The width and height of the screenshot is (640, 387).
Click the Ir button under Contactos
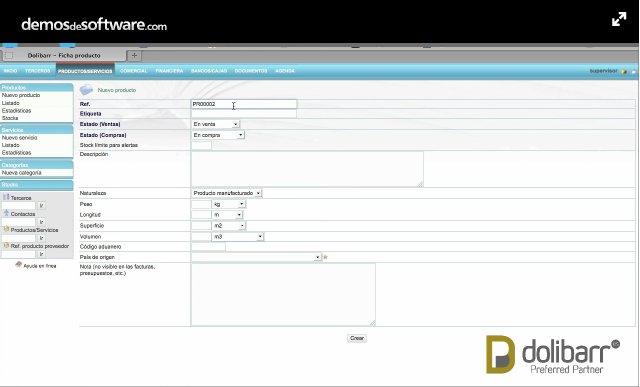point(41,222)
